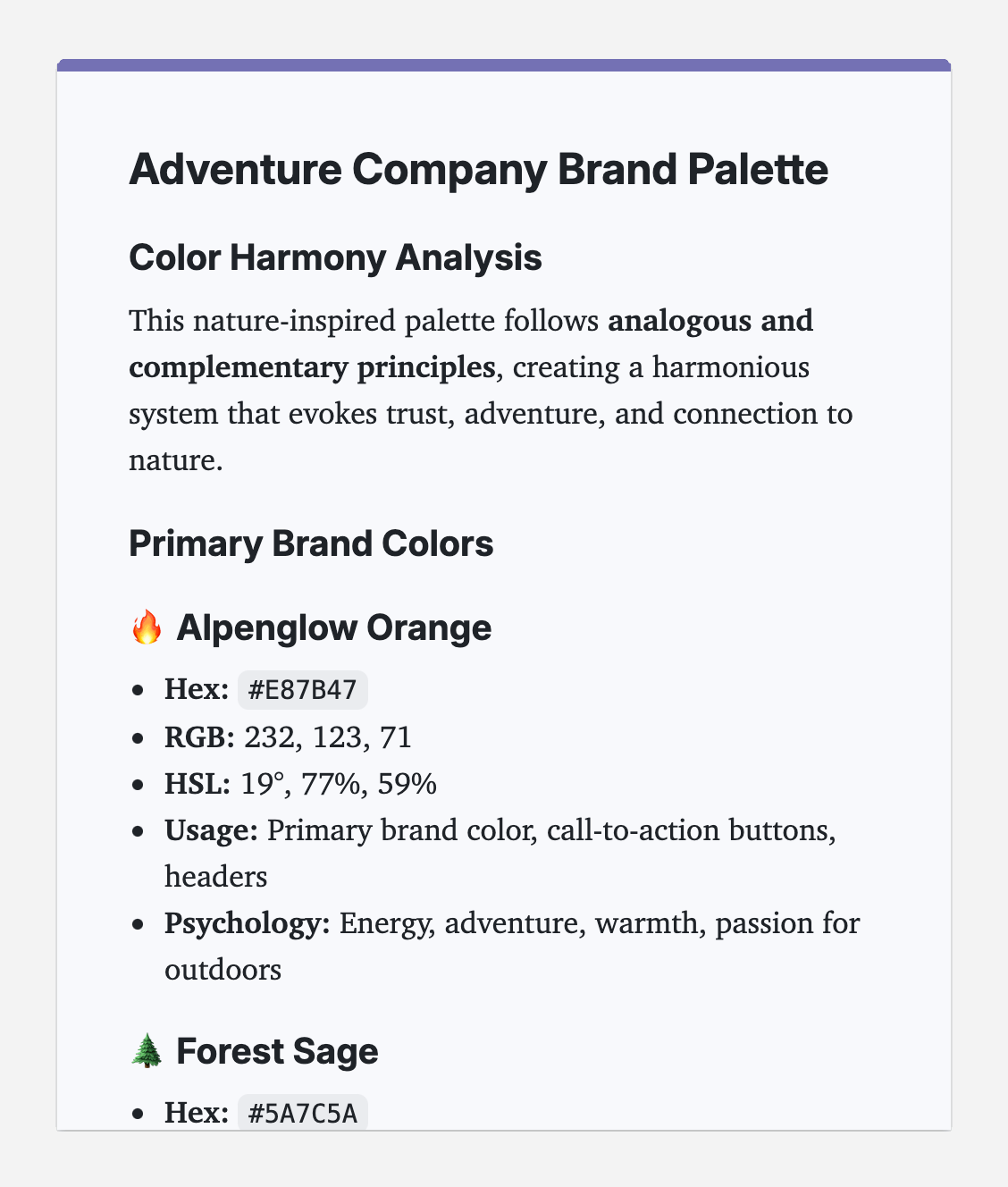This screenshot has height=1187, width=1008.
Task: Click the RGB value 232, 123, 71
Action: [x=327, y=737]
